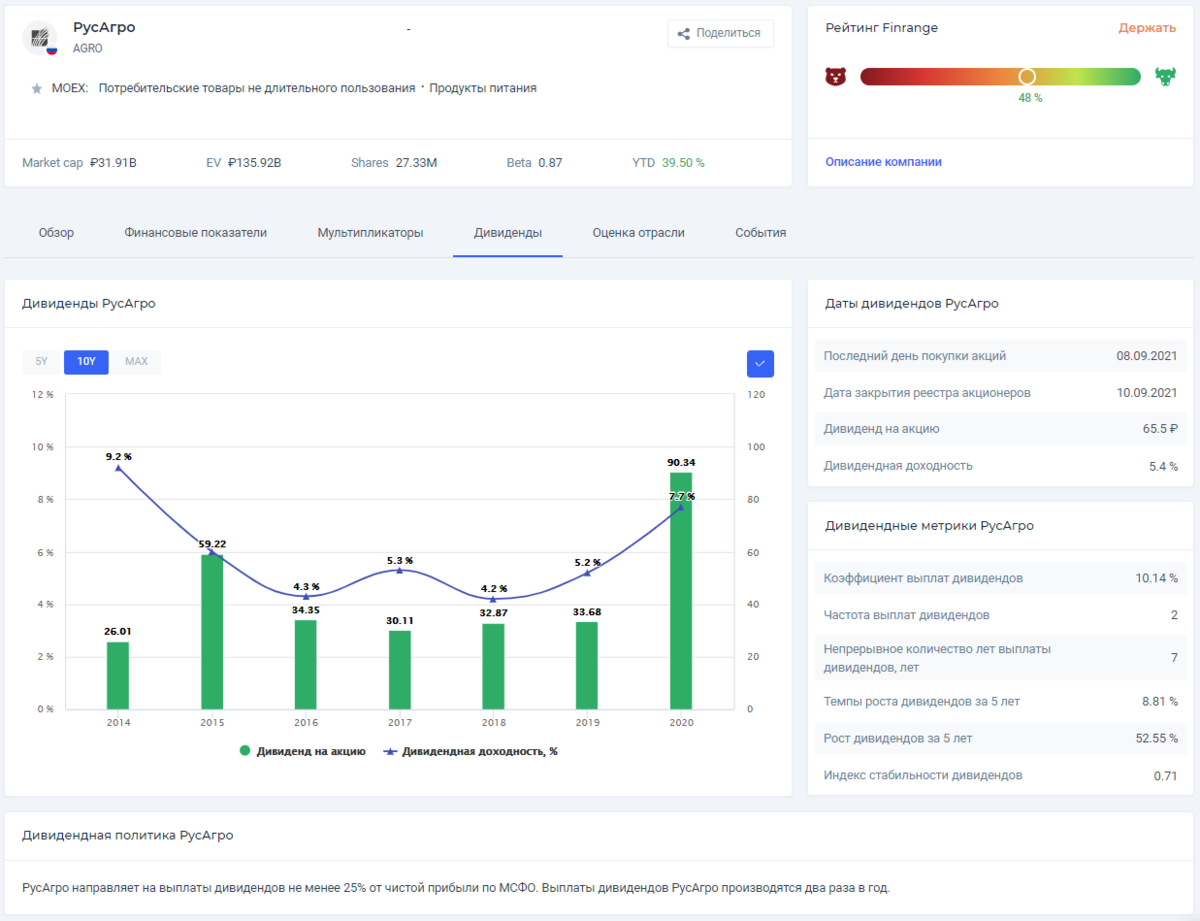Click the 2014 dividend bar 26.01
1200x921 pixels.
pyautogui.click(x=118, y=675)
